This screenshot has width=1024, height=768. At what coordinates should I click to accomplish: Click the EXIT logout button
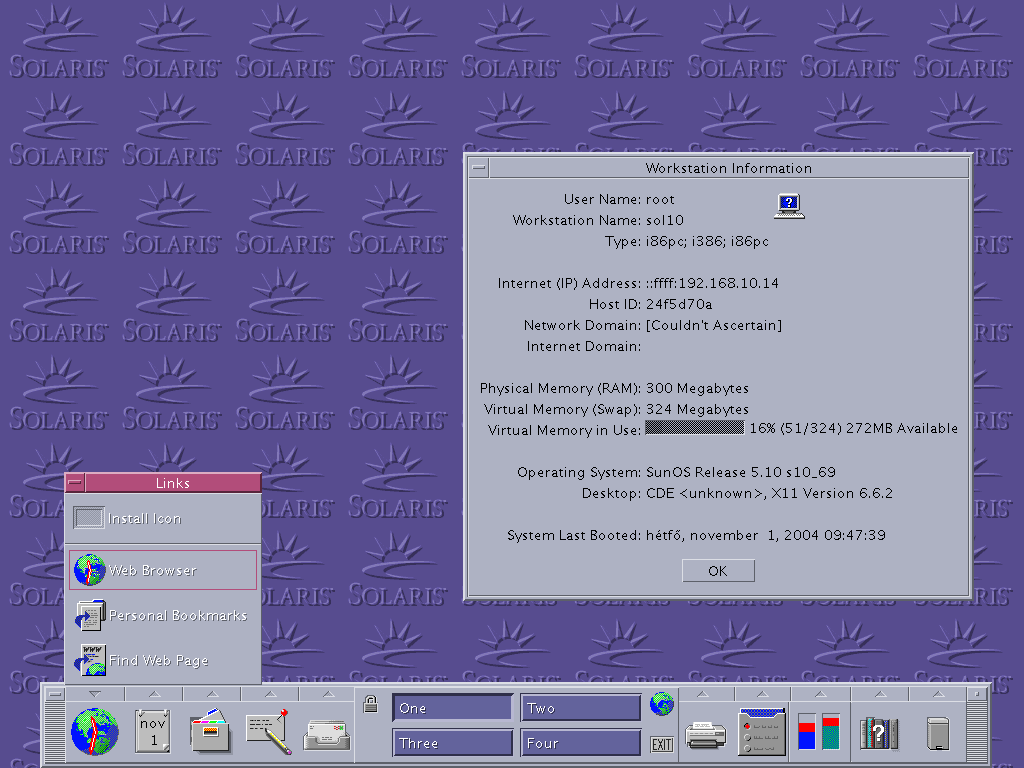click(x=662, y=744)
